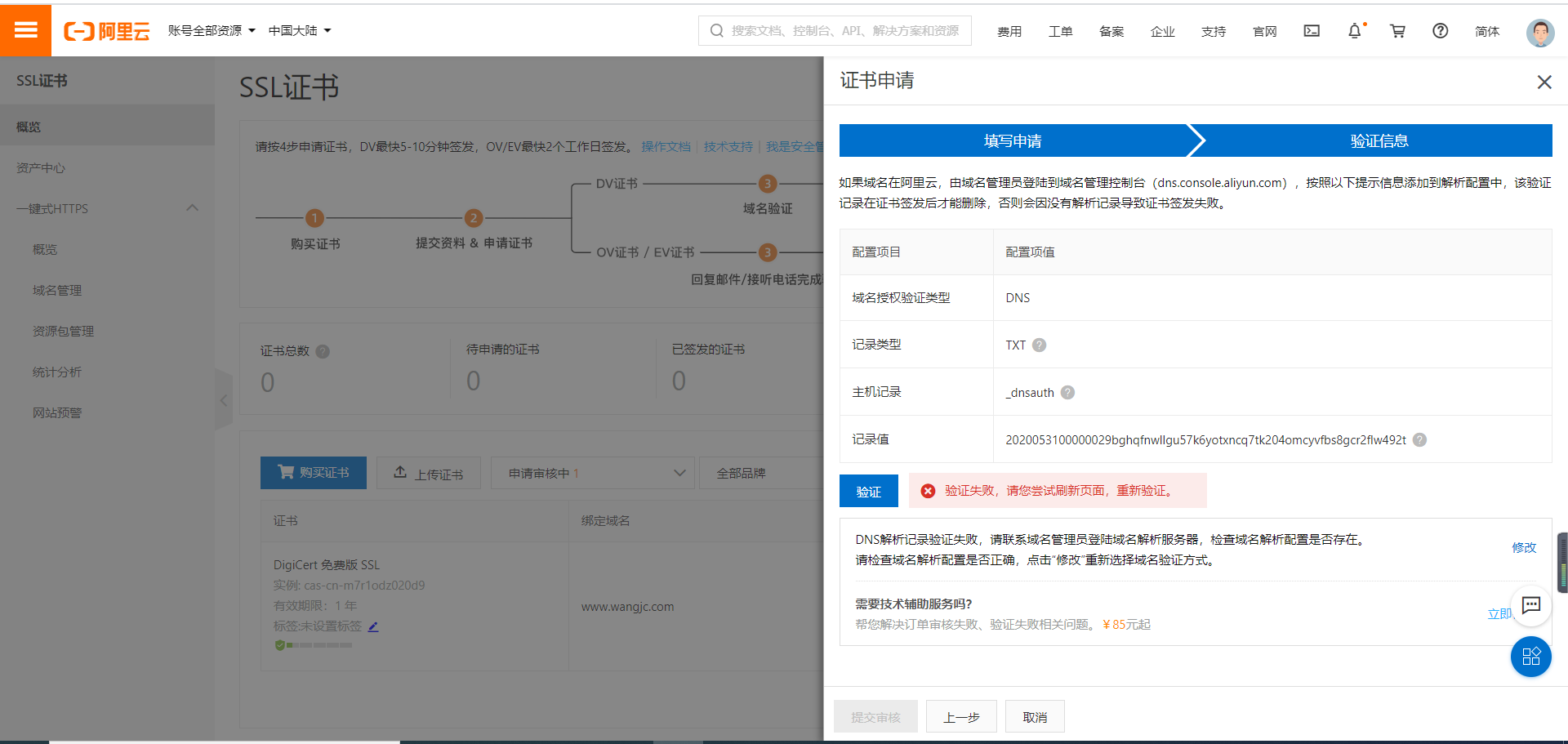This screenshot has width=1568, height=744.
Task: Collapse the 一键式HTTPS section
Action: point(193,207)
